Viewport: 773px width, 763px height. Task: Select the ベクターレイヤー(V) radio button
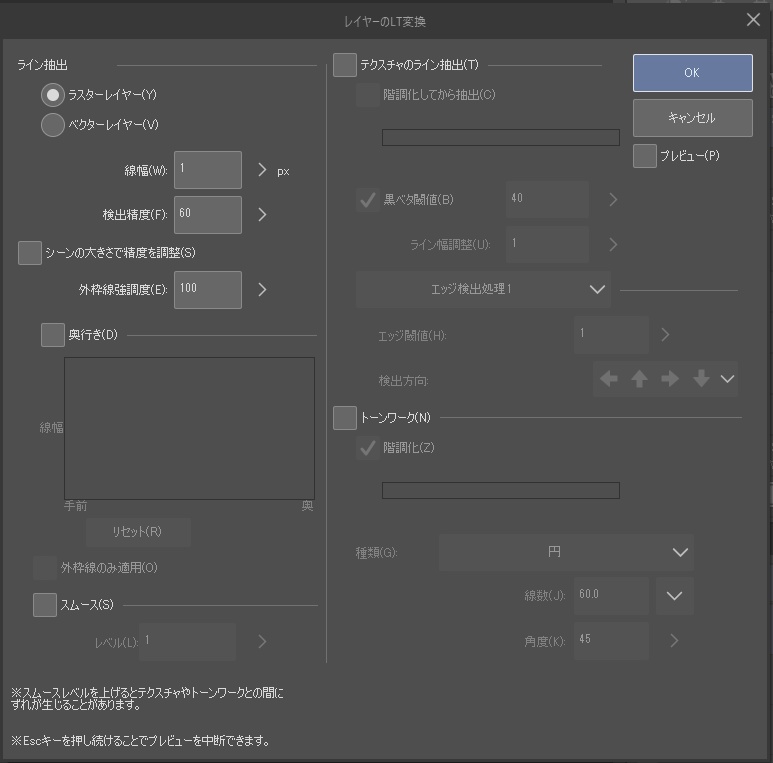(53, 125)
